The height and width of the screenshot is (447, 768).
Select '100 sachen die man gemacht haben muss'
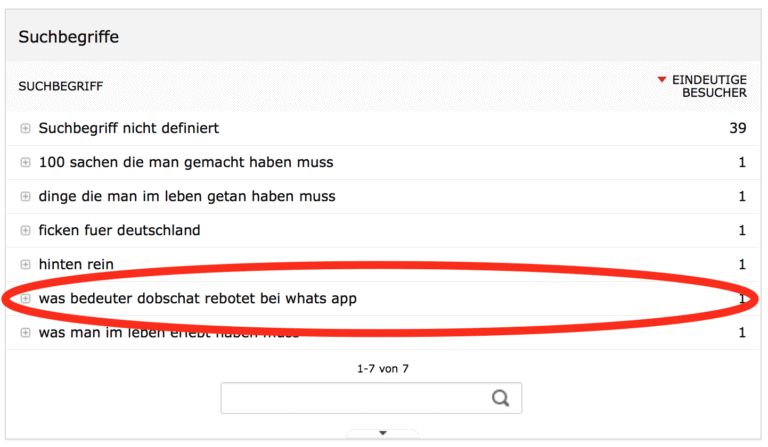186,163
